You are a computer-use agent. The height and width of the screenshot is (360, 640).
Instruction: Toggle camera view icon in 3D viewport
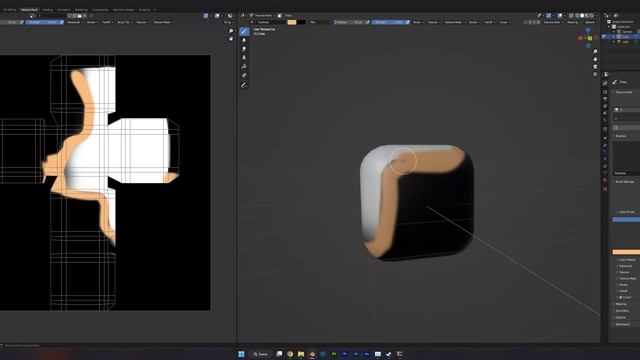click(595, 67)
